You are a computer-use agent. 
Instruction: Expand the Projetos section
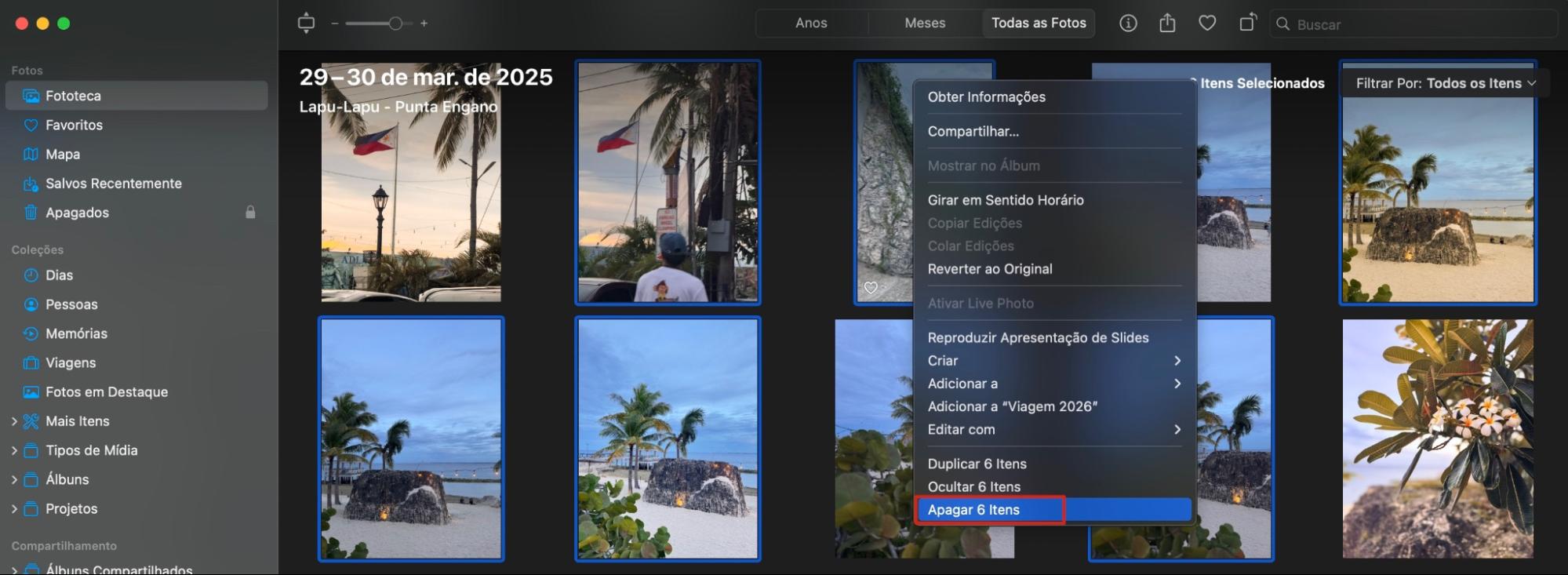pyautogui.click(x=14, y=508)
